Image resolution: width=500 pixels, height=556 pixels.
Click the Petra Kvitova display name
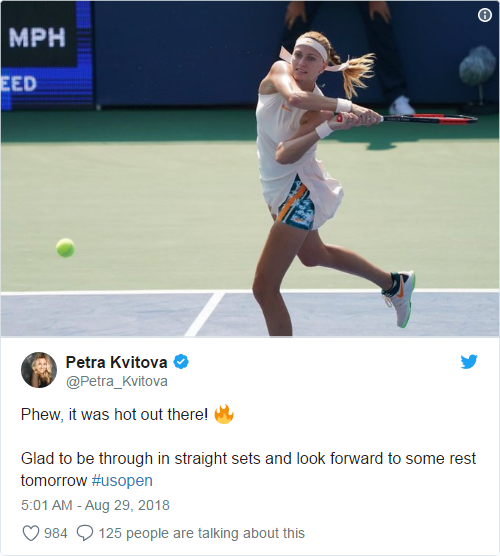pos(116,362)
